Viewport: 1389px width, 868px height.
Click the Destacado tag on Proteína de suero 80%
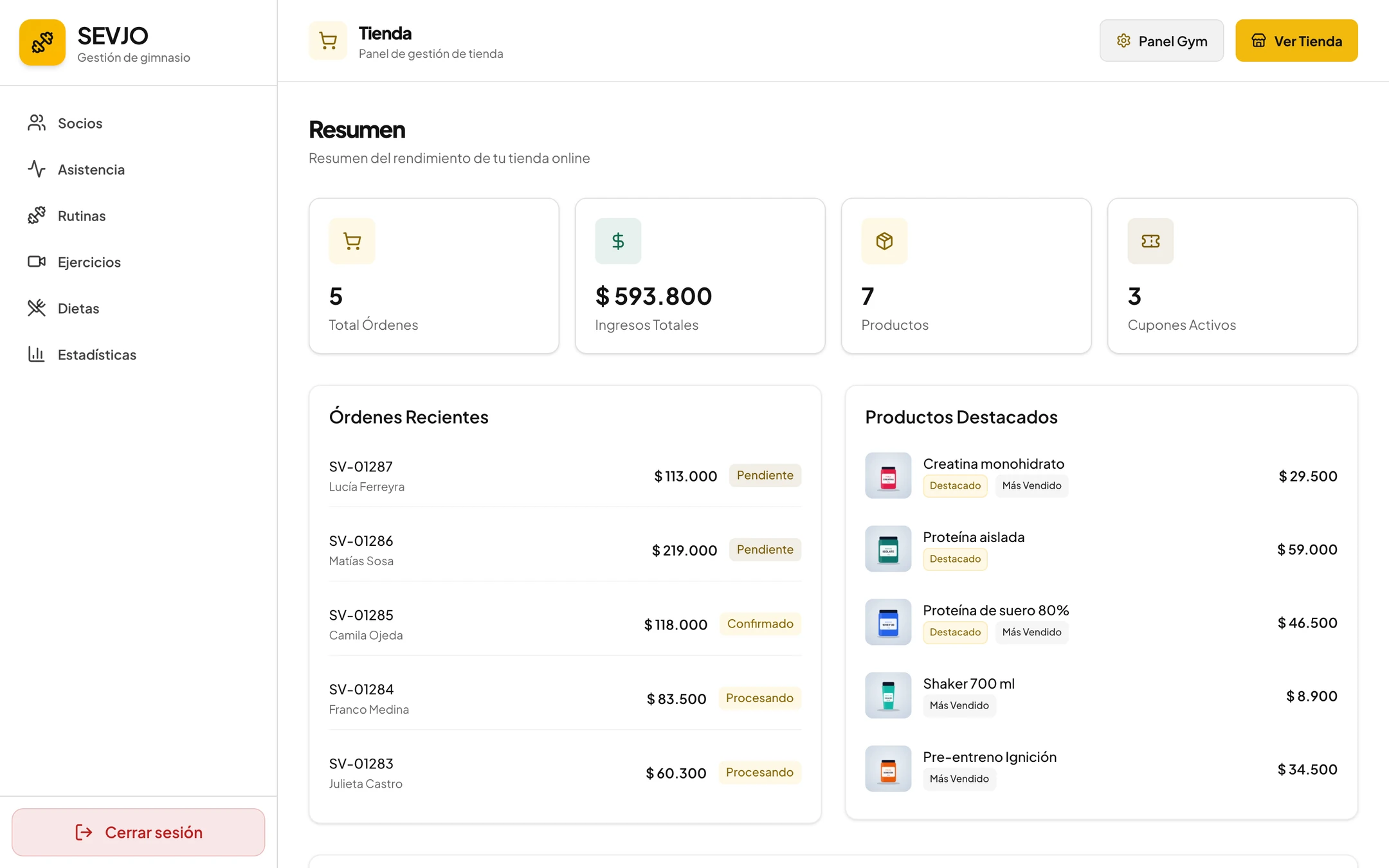click(955, 632)
